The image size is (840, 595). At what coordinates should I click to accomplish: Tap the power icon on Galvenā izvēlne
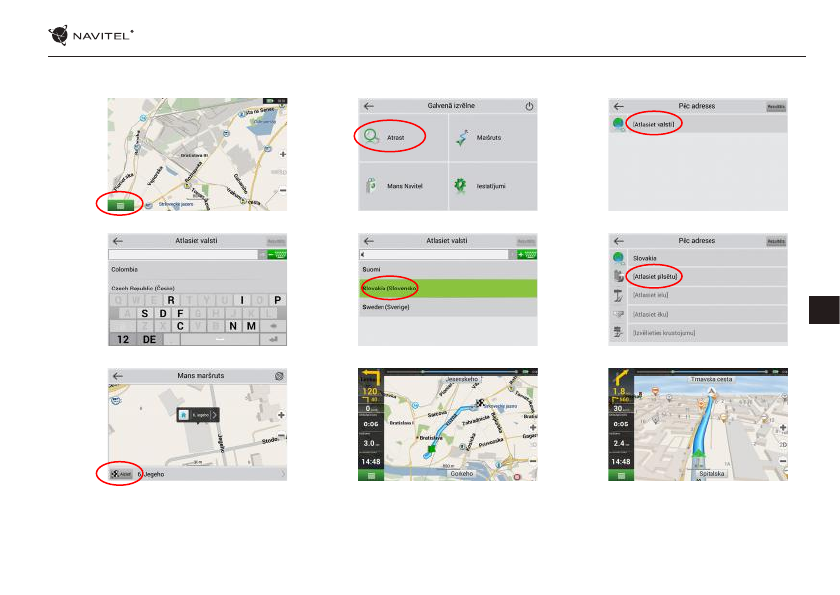coord(529,106)
